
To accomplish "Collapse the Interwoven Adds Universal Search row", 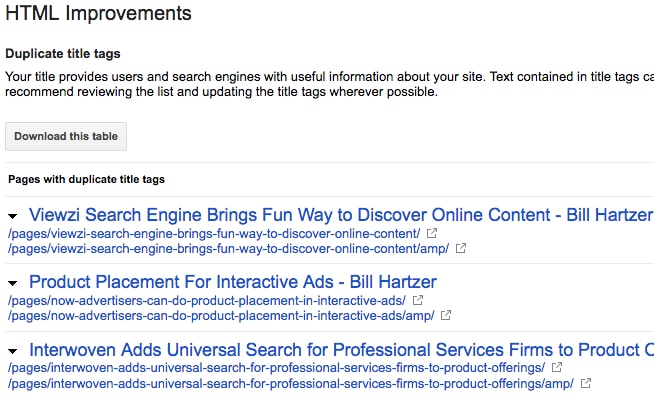I will [13, 351].
